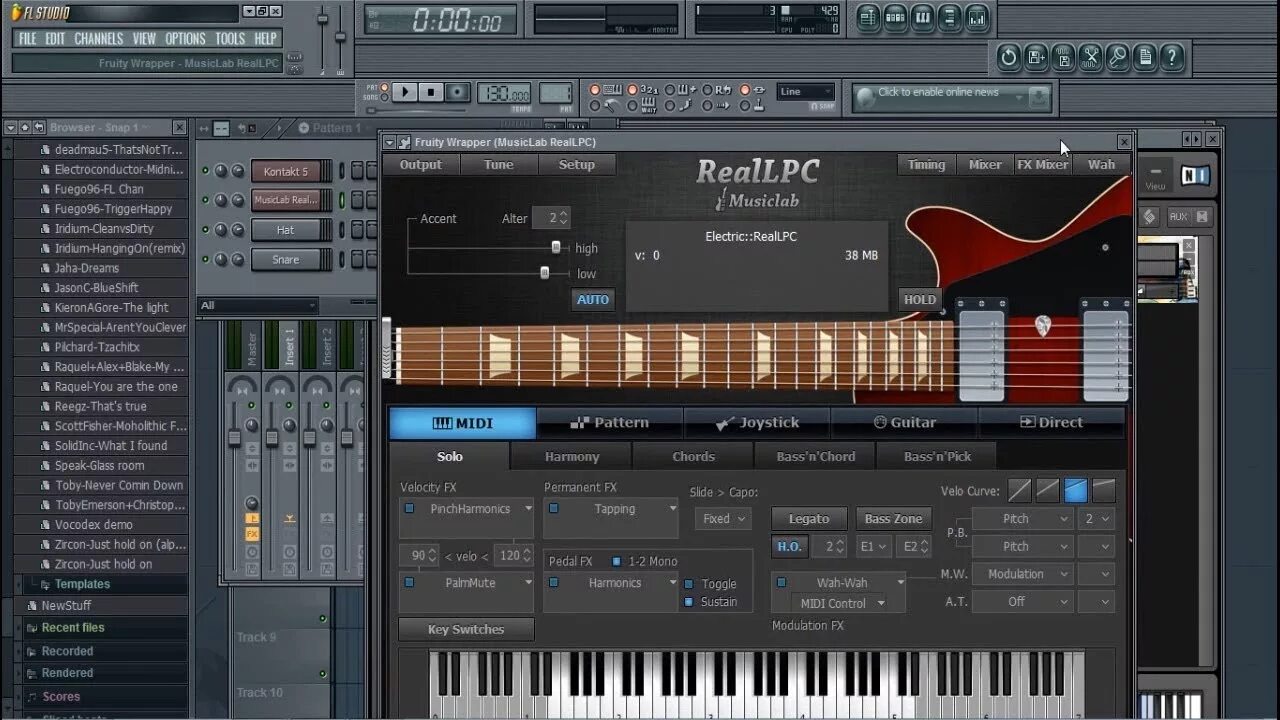The width and height of the screenshot is (1280, 720).
Task: Select the MusicLab RealLPC channel button
Action: coord(286,200)
